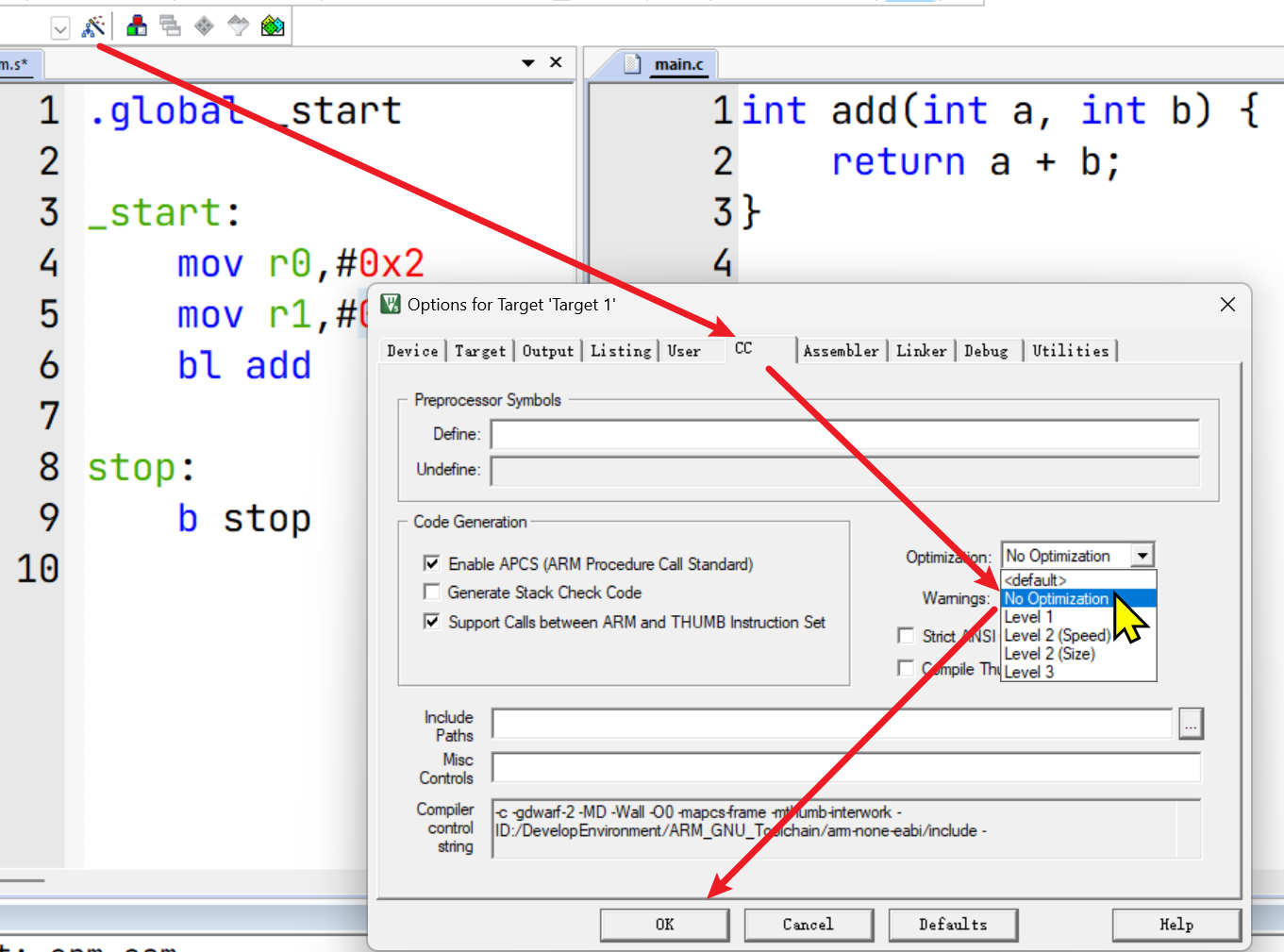Image resolution: width=1284 pixels, height=952 pixels.
Task: Open the Assembler tab
Action: pyautogui.click(x=841, y=351)
